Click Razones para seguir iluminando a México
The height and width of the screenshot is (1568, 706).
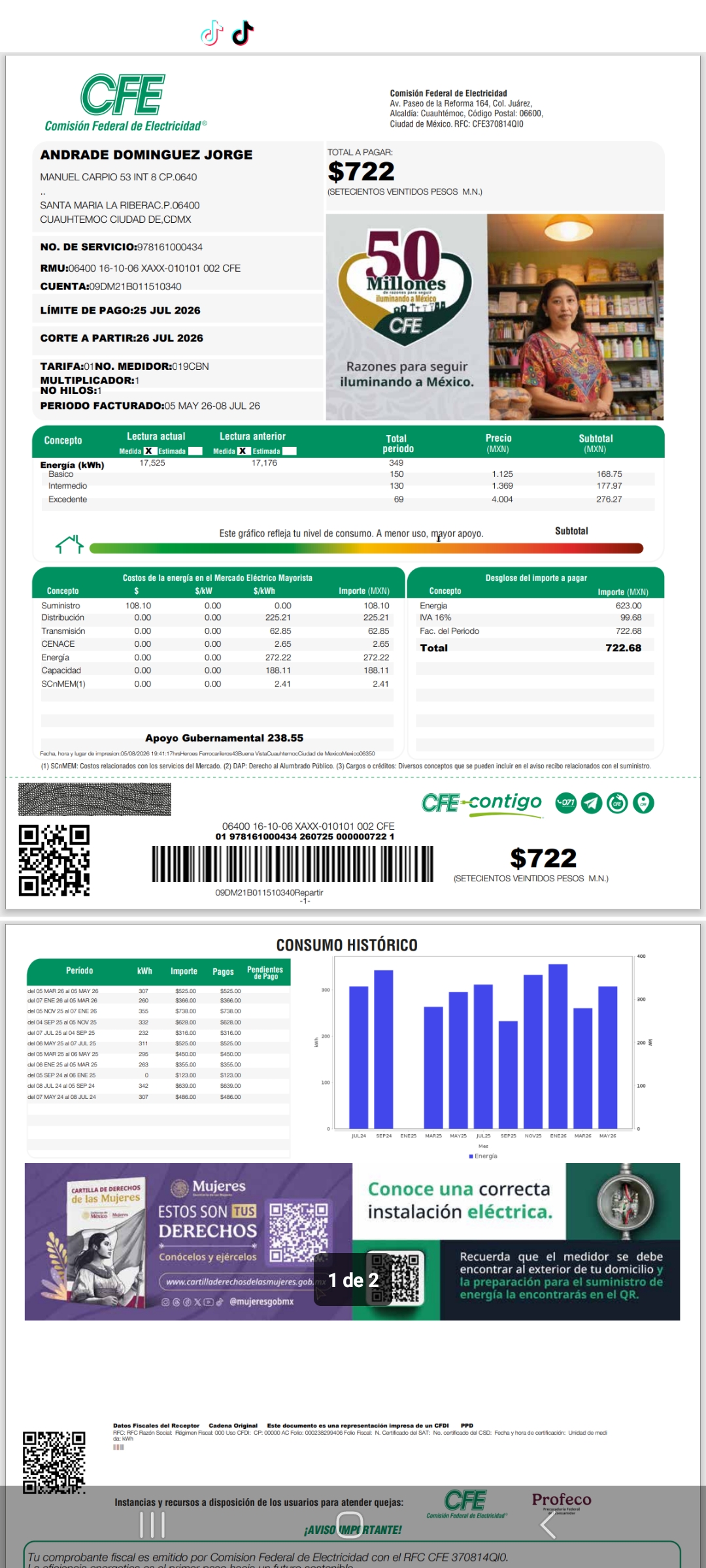(x=407, y=374)
